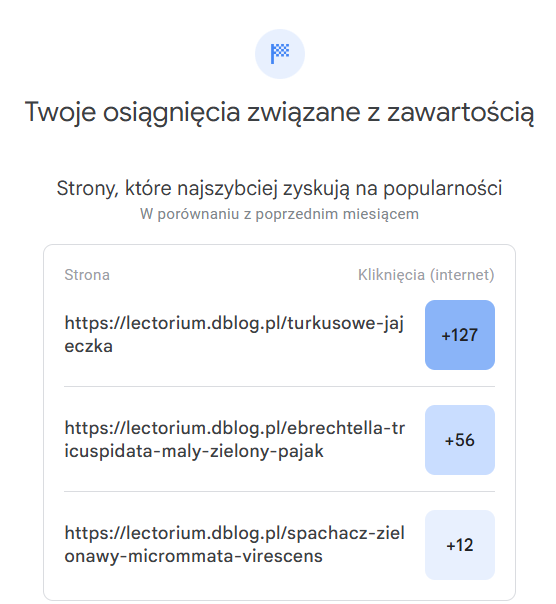The height and width of the screenshot is (604, 556).
Task: Click the Twoje osiągnięcia związane z zawartością heading
Action: point(279,112)
